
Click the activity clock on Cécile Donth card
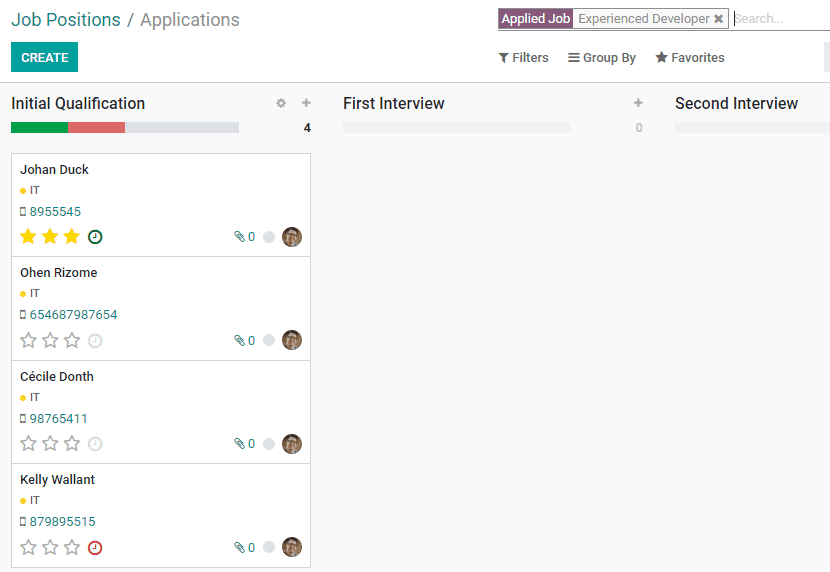[95, 444]
